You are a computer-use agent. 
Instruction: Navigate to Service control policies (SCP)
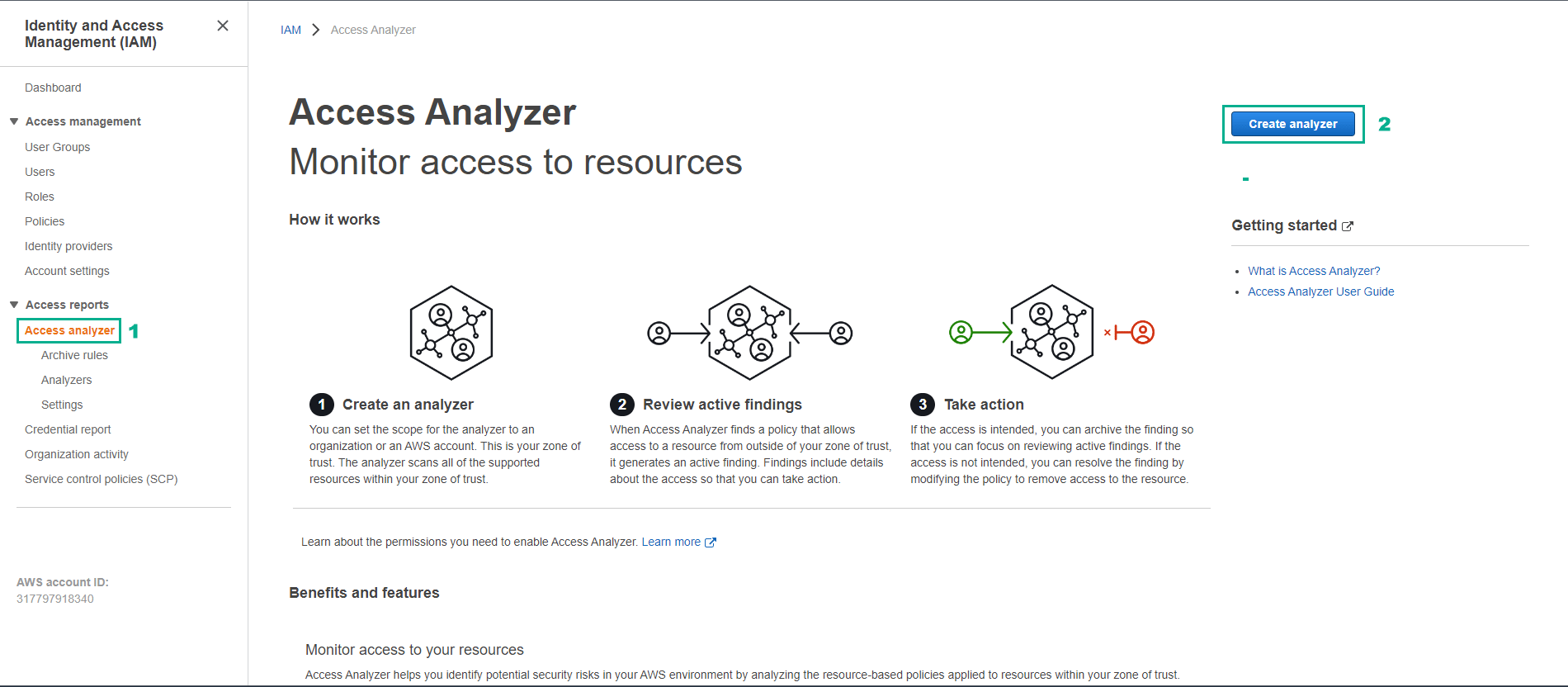point(101,478)
